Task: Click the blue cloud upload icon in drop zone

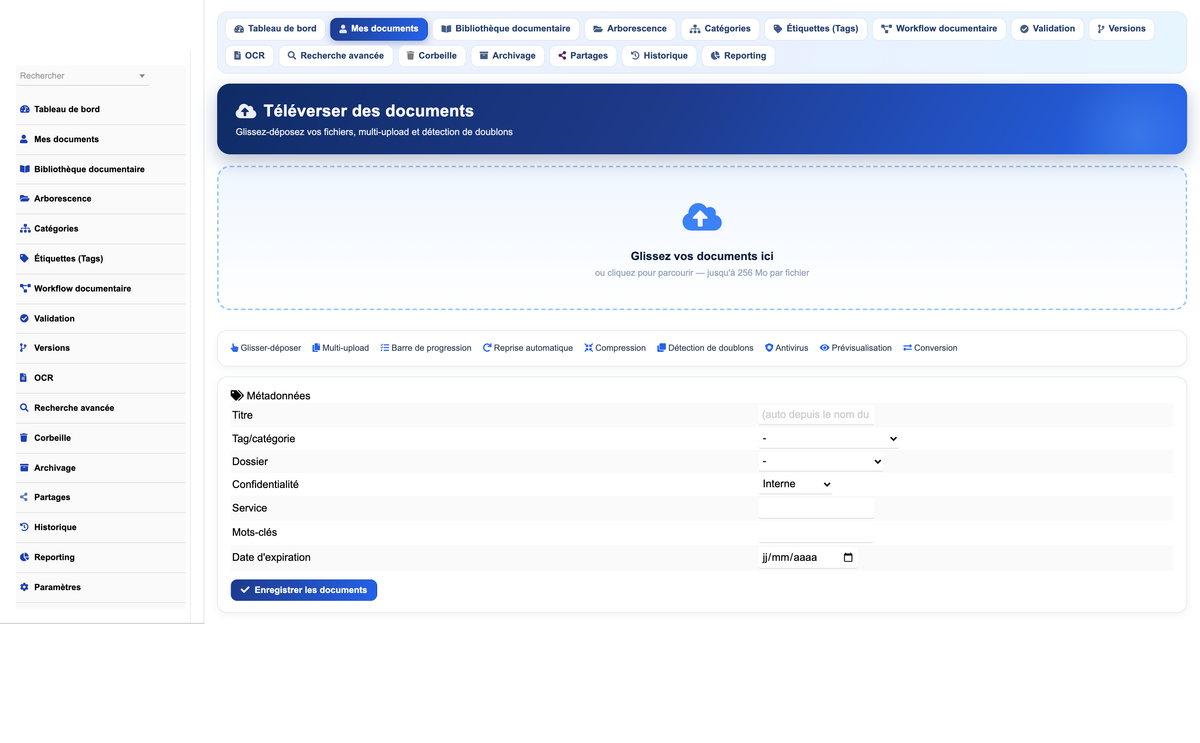Action: coord(702,218)
